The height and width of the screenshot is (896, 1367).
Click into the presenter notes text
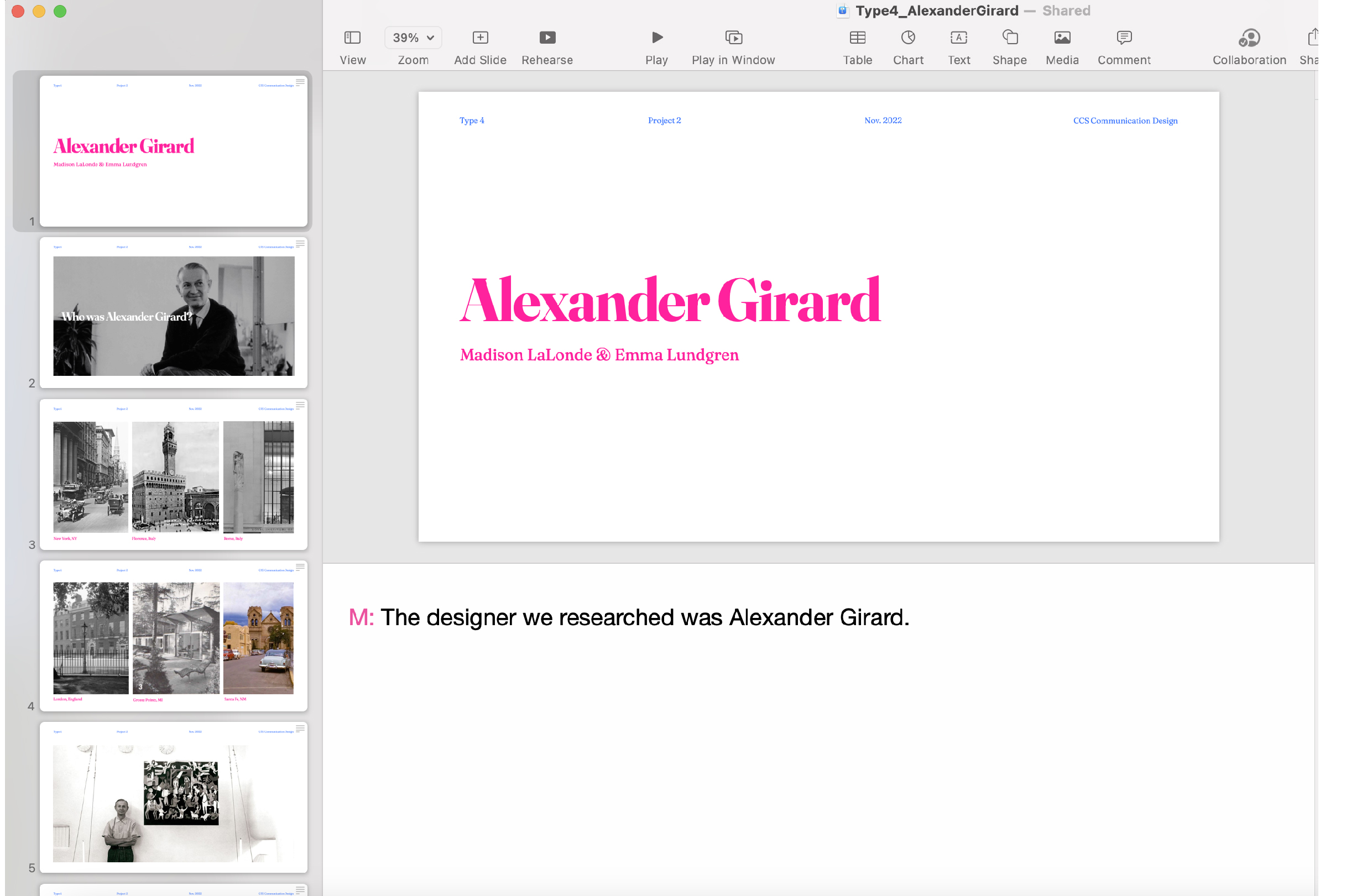tap(629, 617)
